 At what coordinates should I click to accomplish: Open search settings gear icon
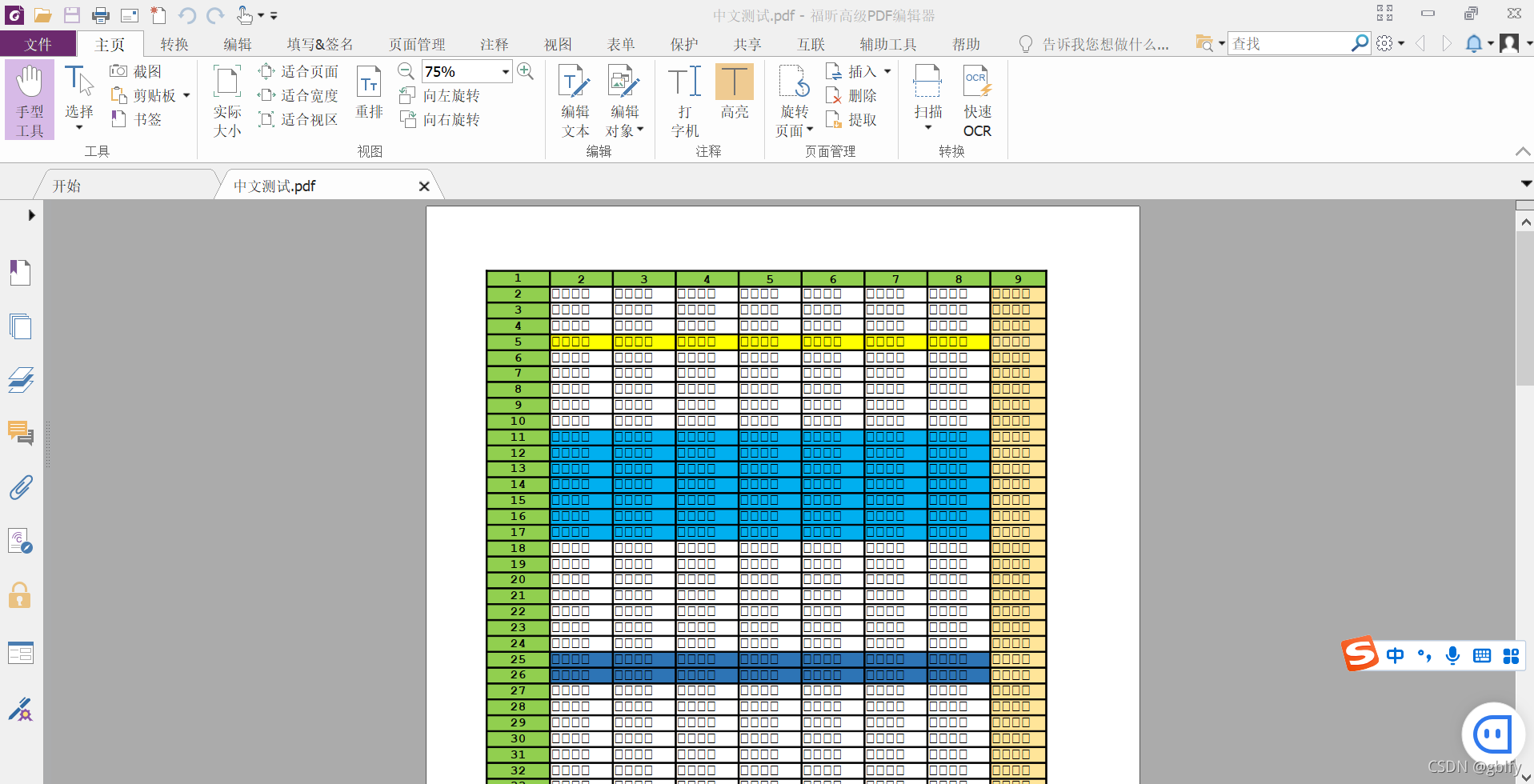click(1384, 43)
